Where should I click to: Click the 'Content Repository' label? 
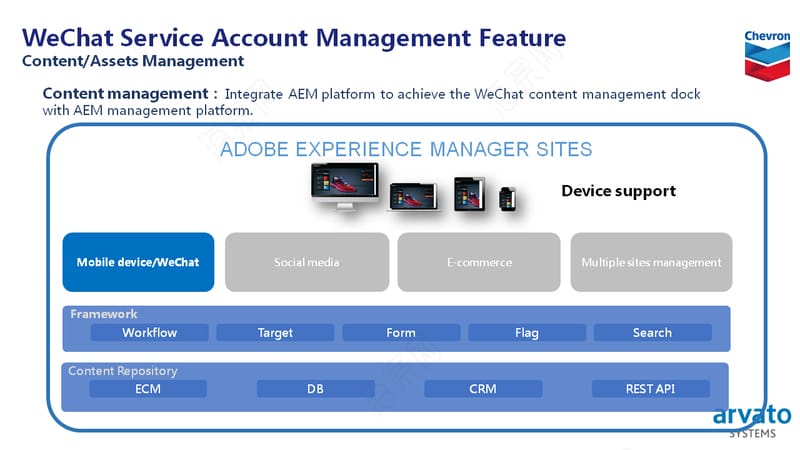click(123, 371)
